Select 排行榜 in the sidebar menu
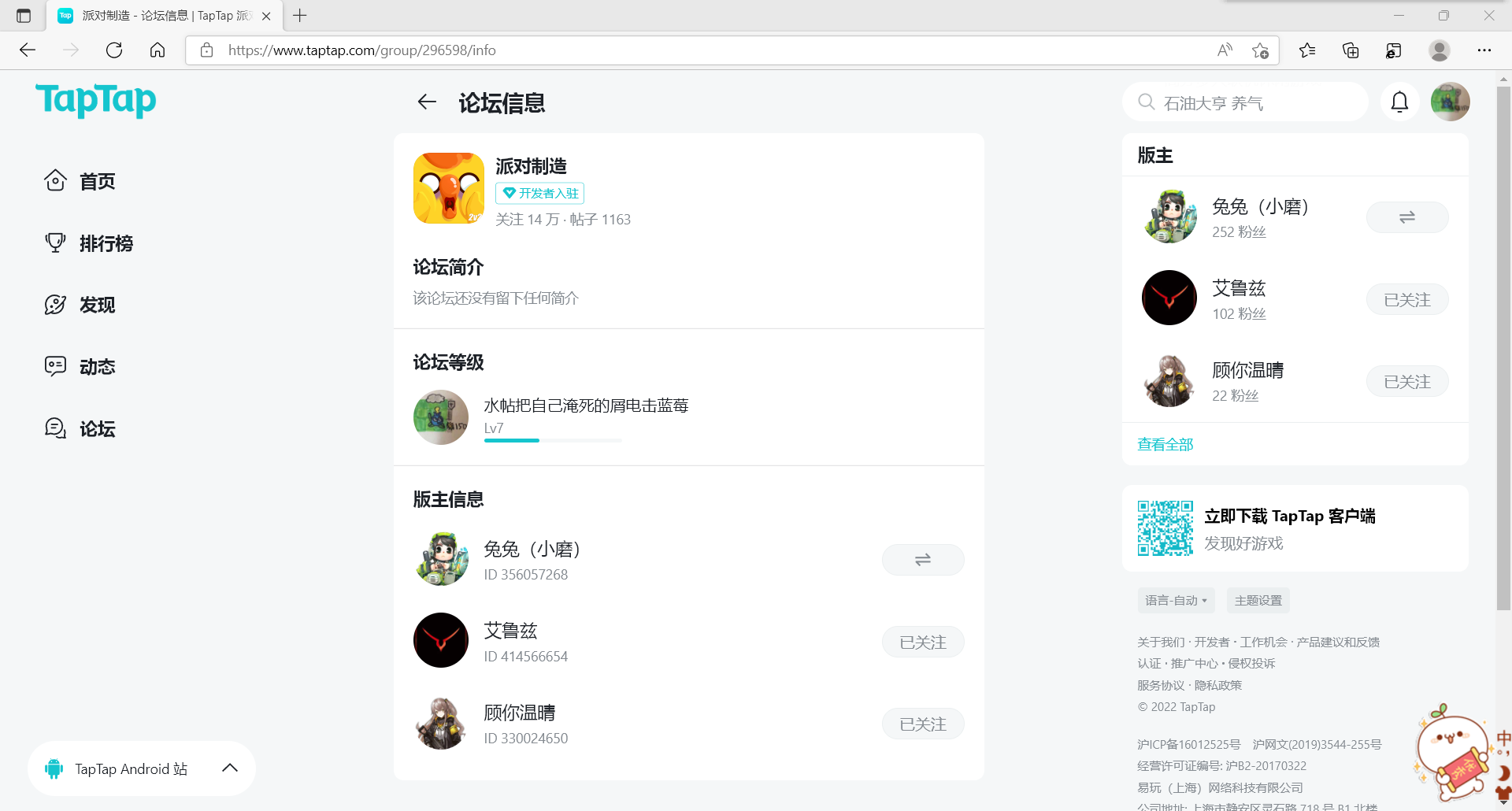This screenshot has width=1512, height=811. pos(106,243)
